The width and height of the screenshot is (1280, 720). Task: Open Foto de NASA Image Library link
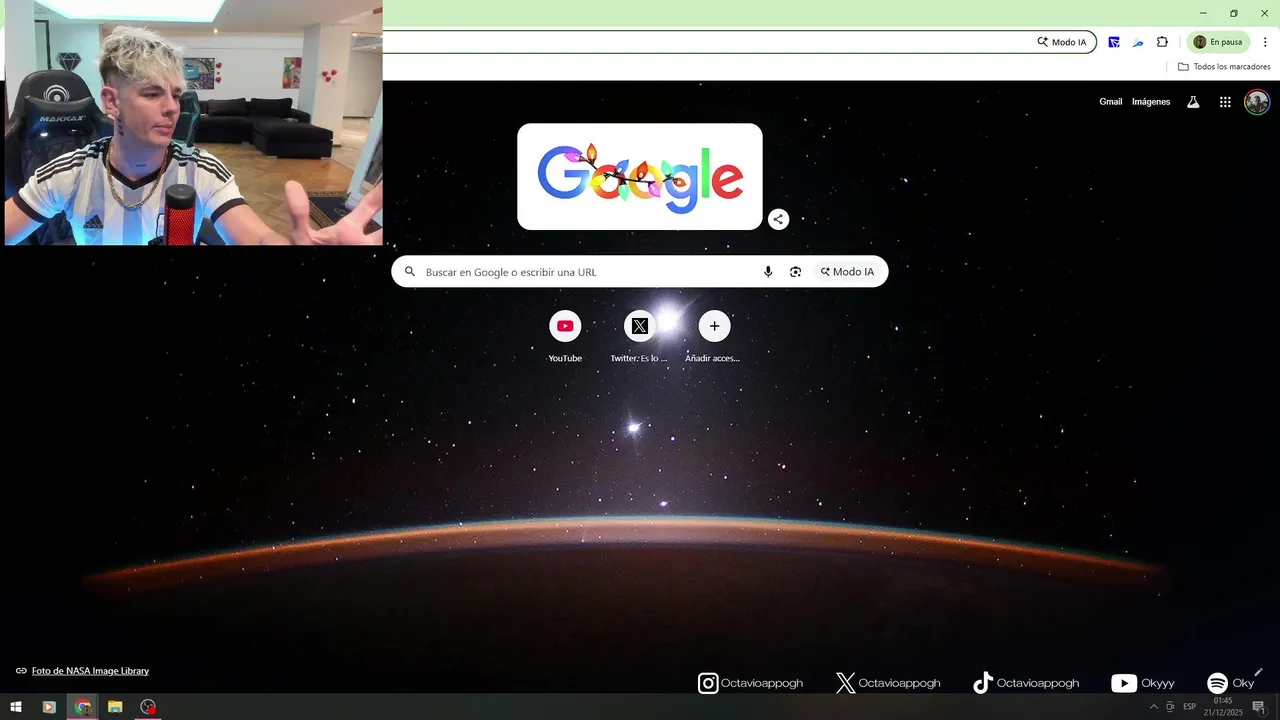pos(90,671)
